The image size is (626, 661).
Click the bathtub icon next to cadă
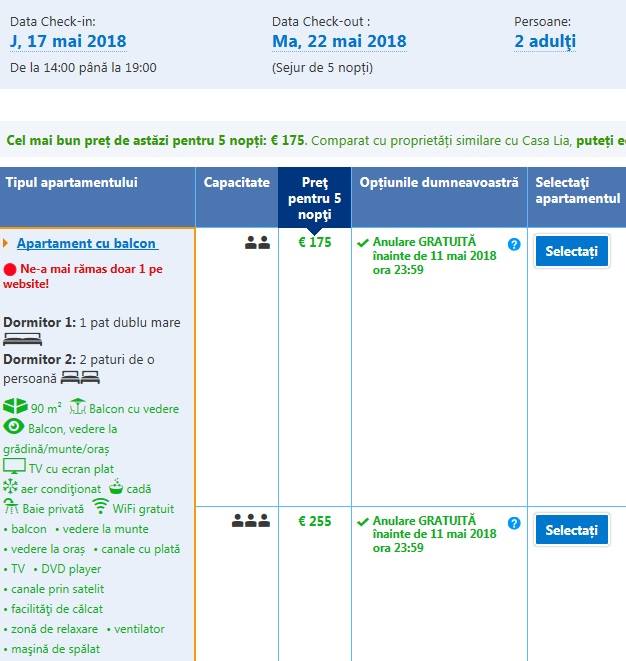pyautogui.click(x=115, y=488)
